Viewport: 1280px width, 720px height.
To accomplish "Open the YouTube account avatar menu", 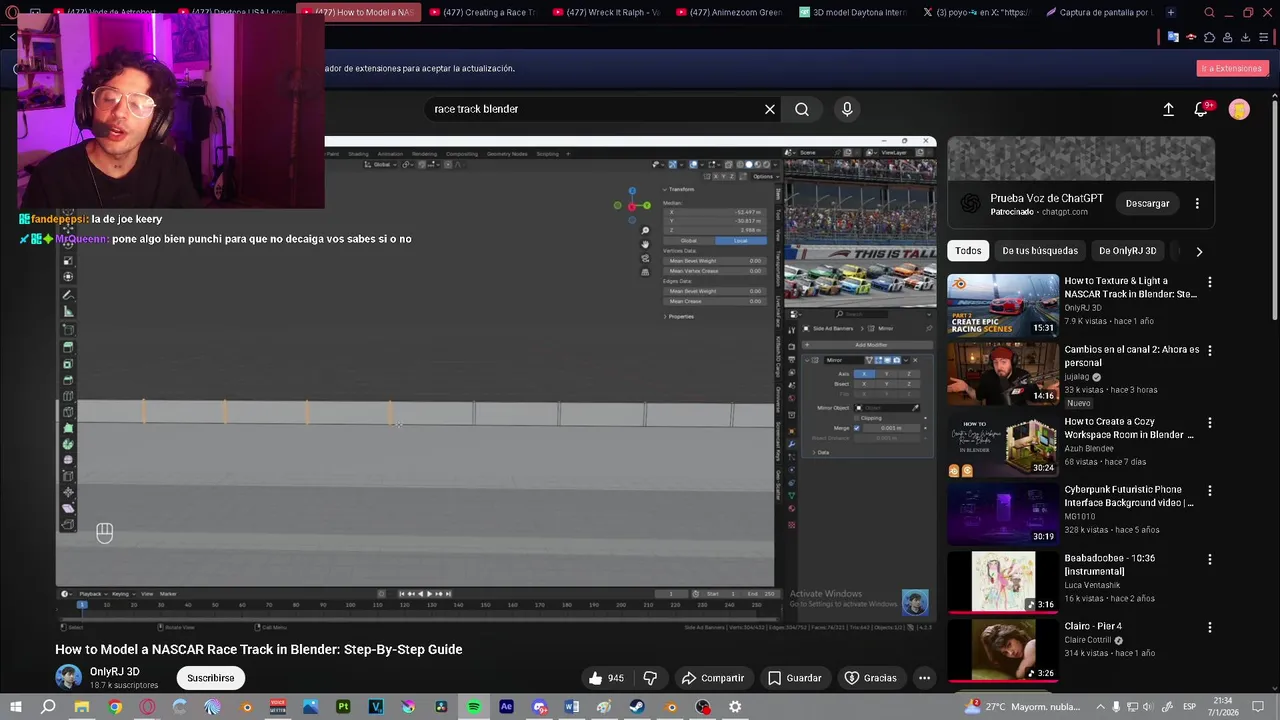I will pos(1239,109).
